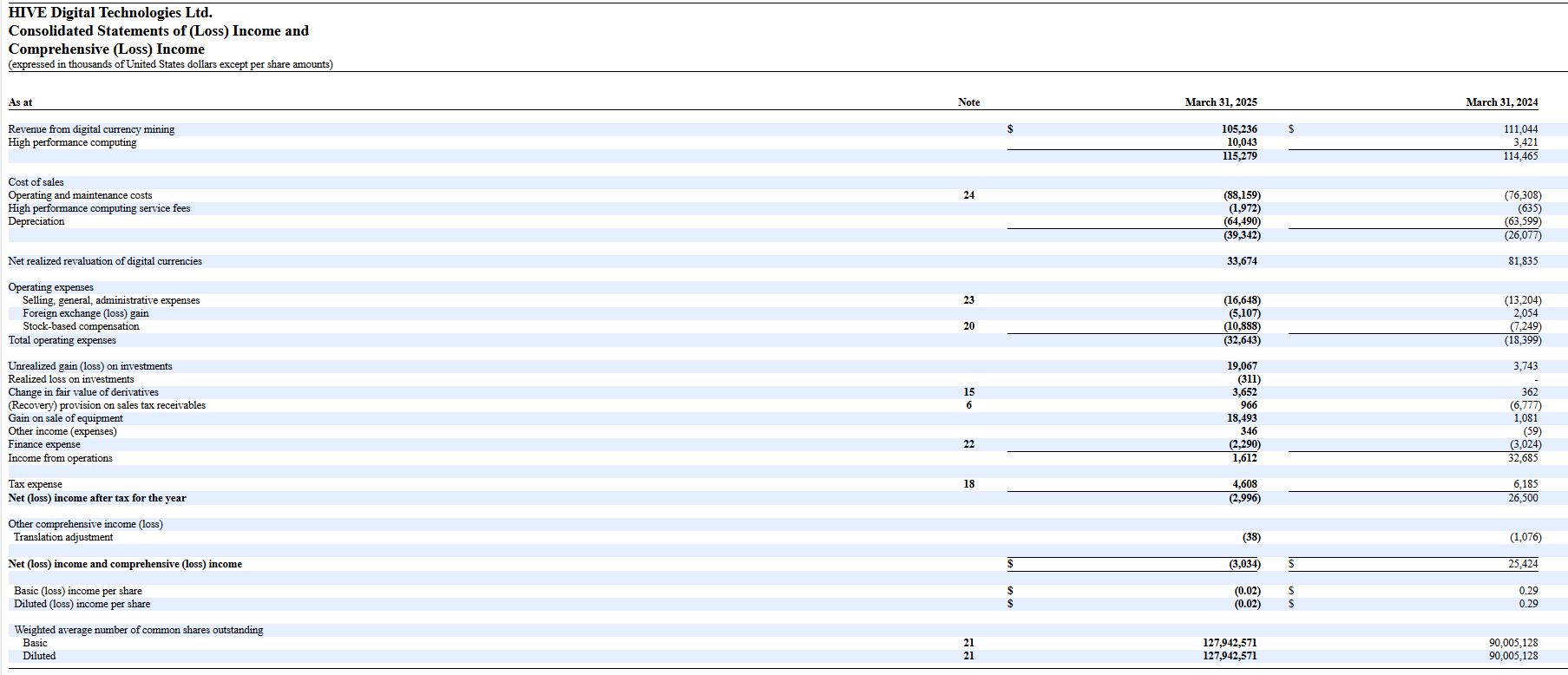The width and height of the screenshot is (1568, 675).
Task: Click the title 'HIVE Digital Technologies Ltd.'
Action: (x=110, y=13)
